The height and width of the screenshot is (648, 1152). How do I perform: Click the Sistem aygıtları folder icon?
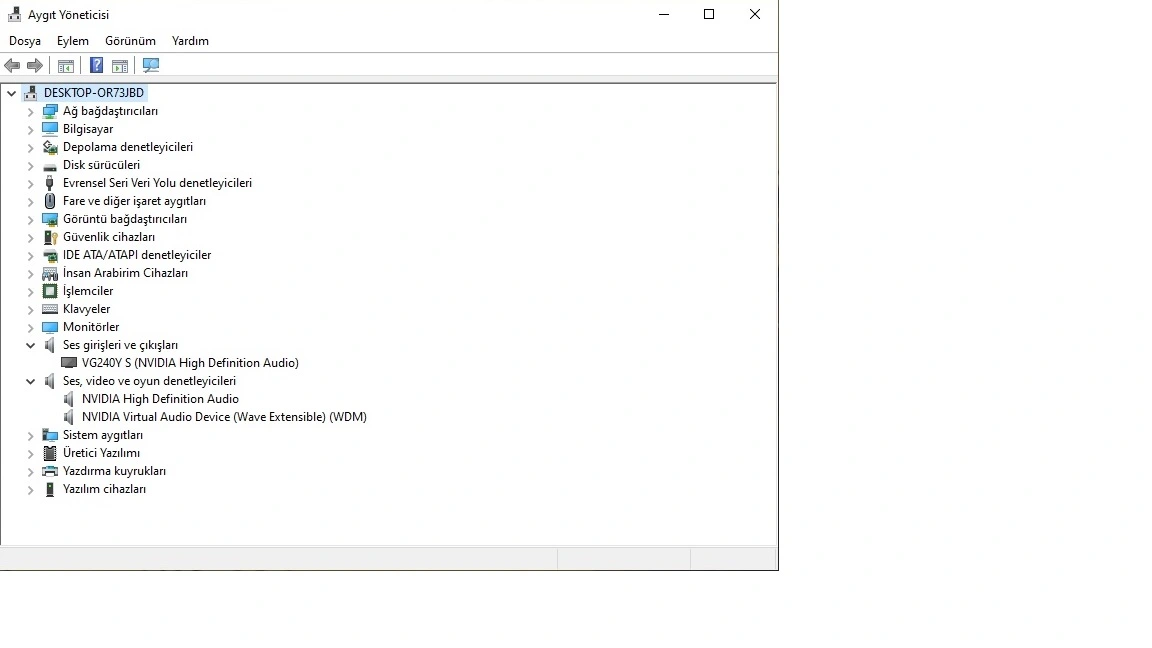pyautogui.click(x=50, y=435)
